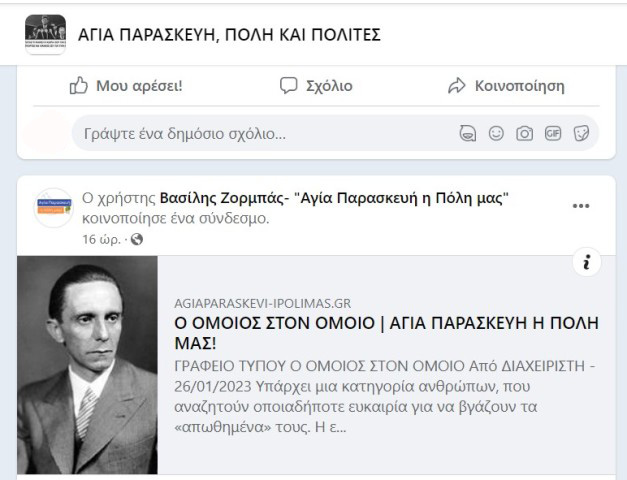Click the Share (Κοινοποίηση) button
627x480 pixels.
(505, 86)
